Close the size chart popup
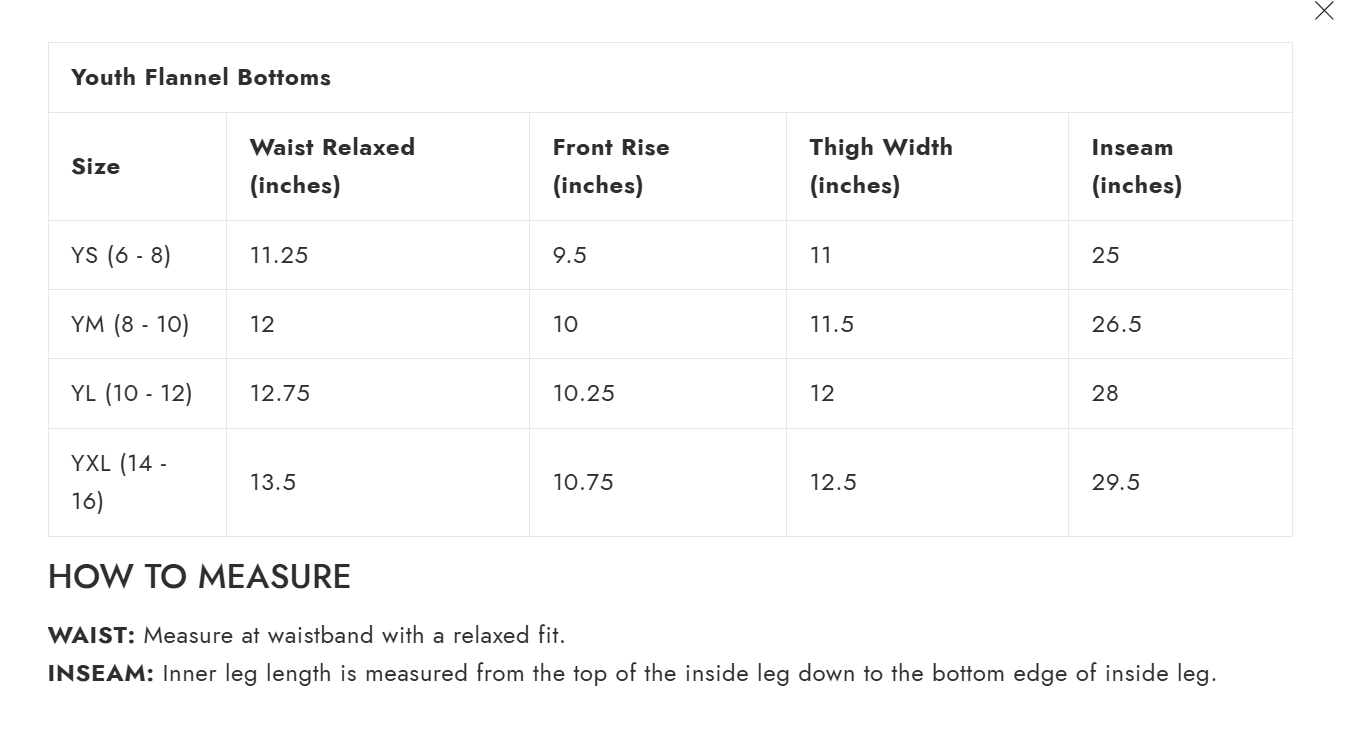This screenshot has height=751, width=1357. point(1323,11)
